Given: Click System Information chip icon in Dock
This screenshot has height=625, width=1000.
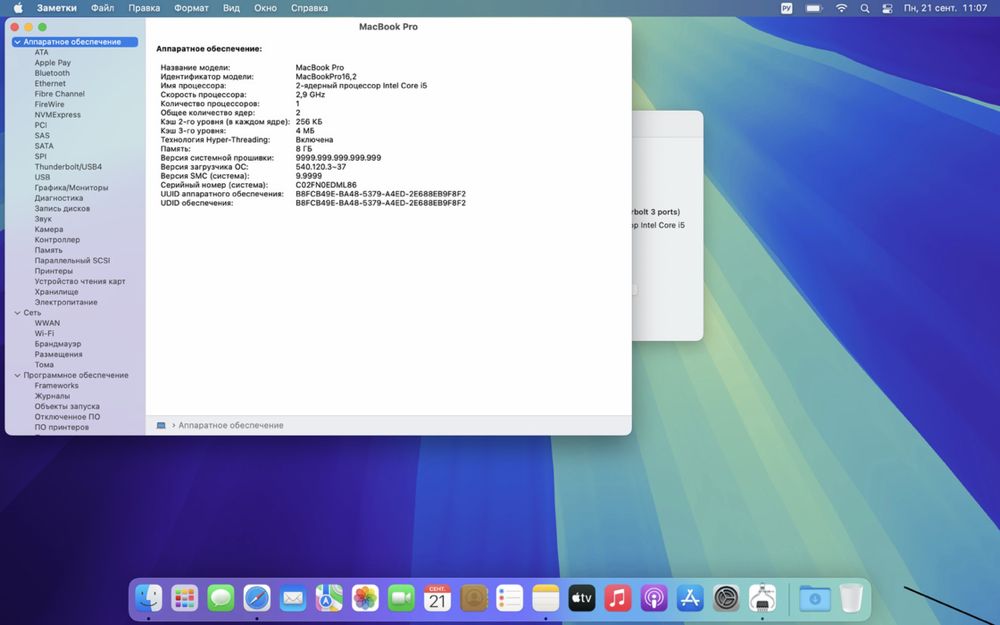Looking at the screenshot, I should click(x=762, y=598).
